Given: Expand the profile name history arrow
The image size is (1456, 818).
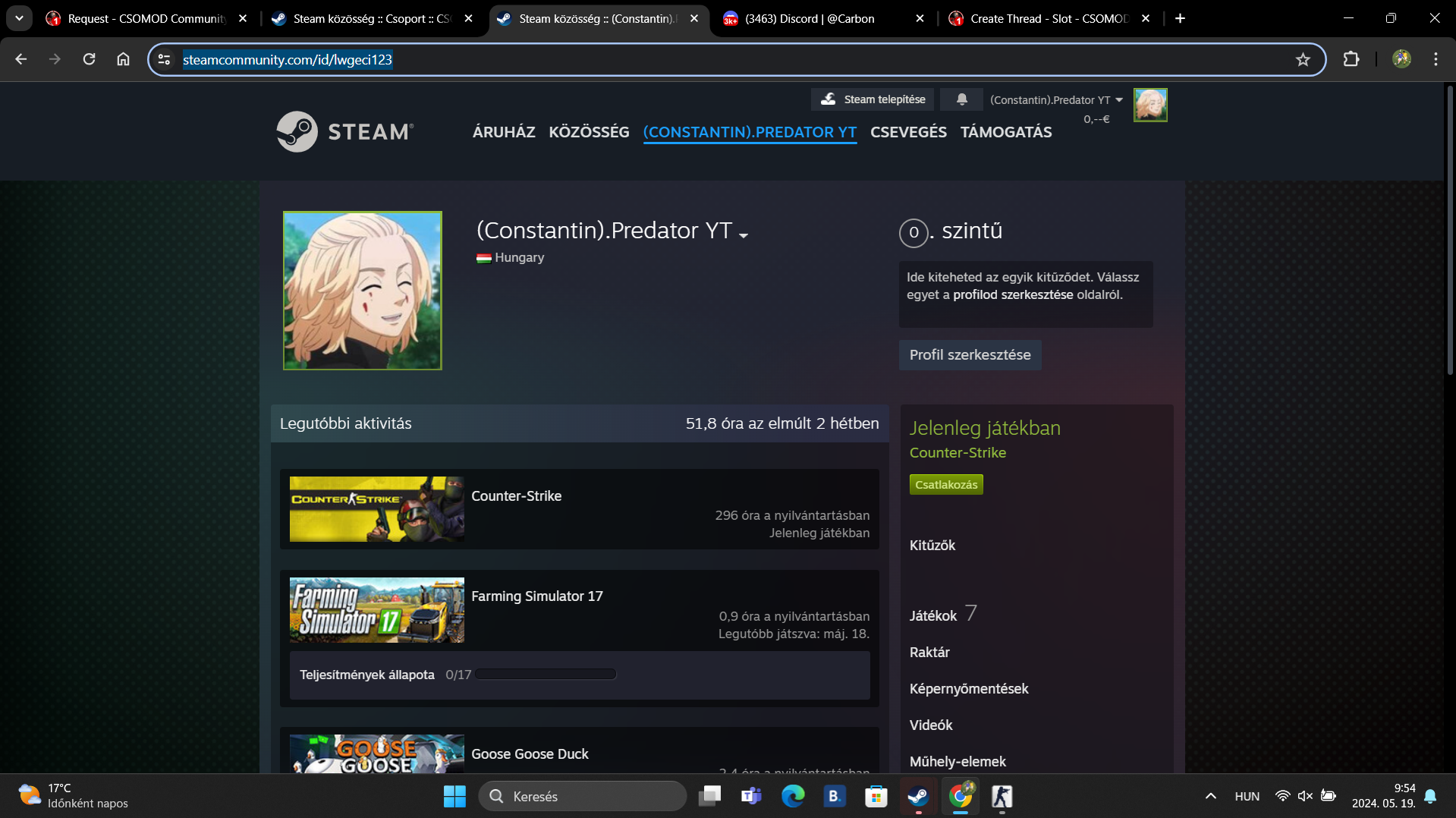Looking at the screenshot, I should (x=744, y=235).
